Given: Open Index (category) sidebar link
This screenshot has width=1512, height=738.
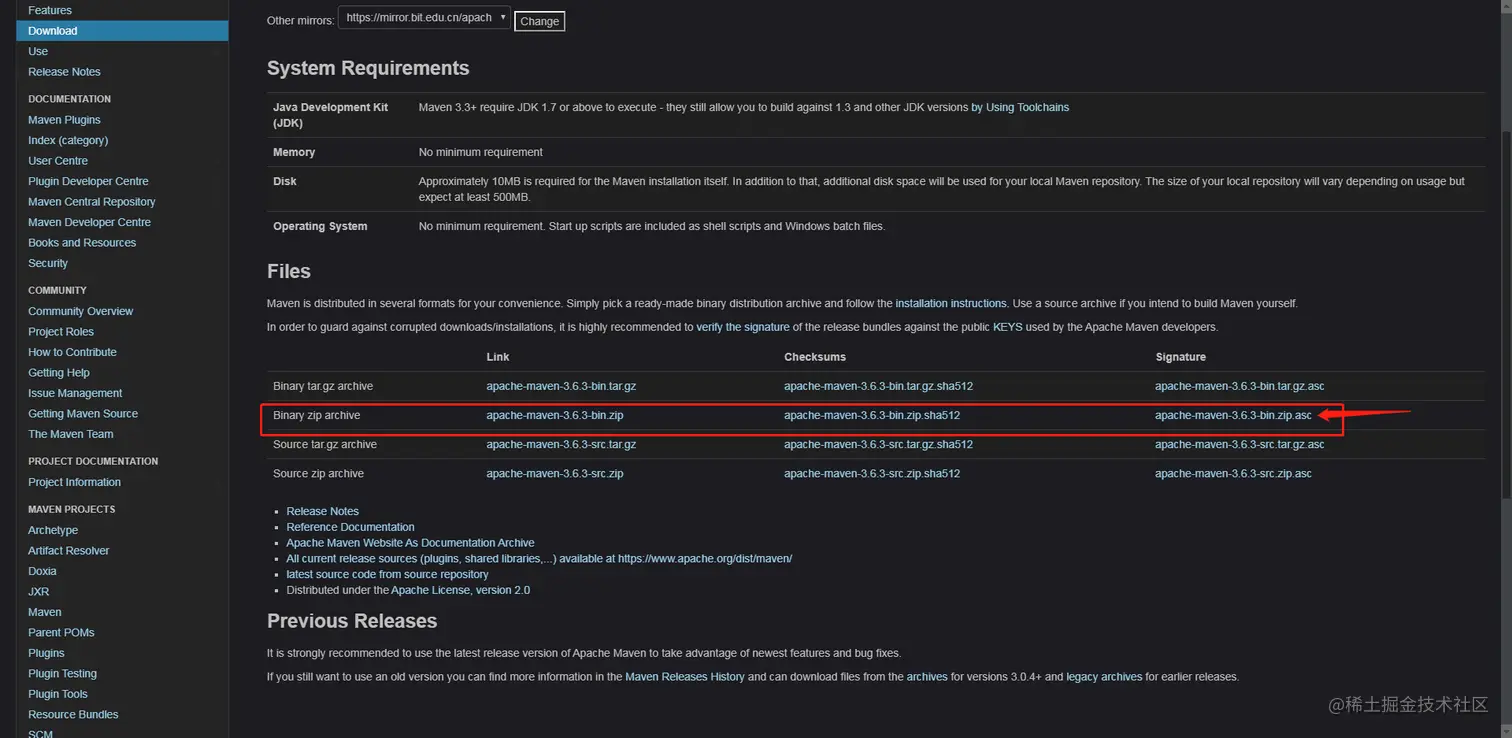Looking at the screenshot, I should [x=68, y=140].
